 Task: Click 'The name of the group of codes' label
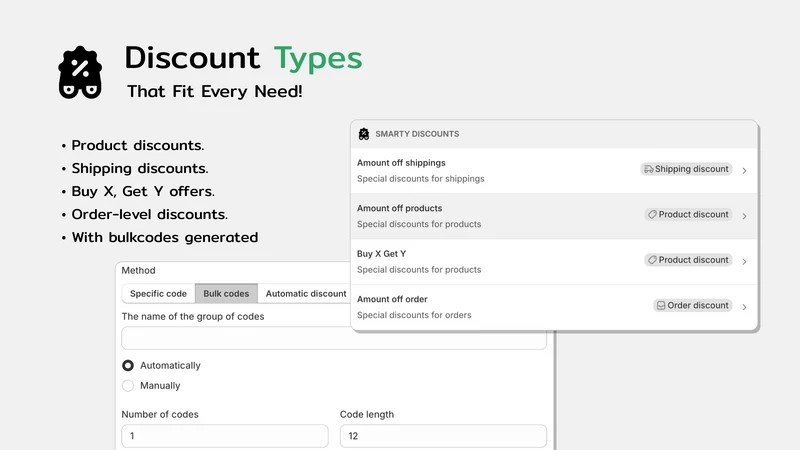[193, 316]
